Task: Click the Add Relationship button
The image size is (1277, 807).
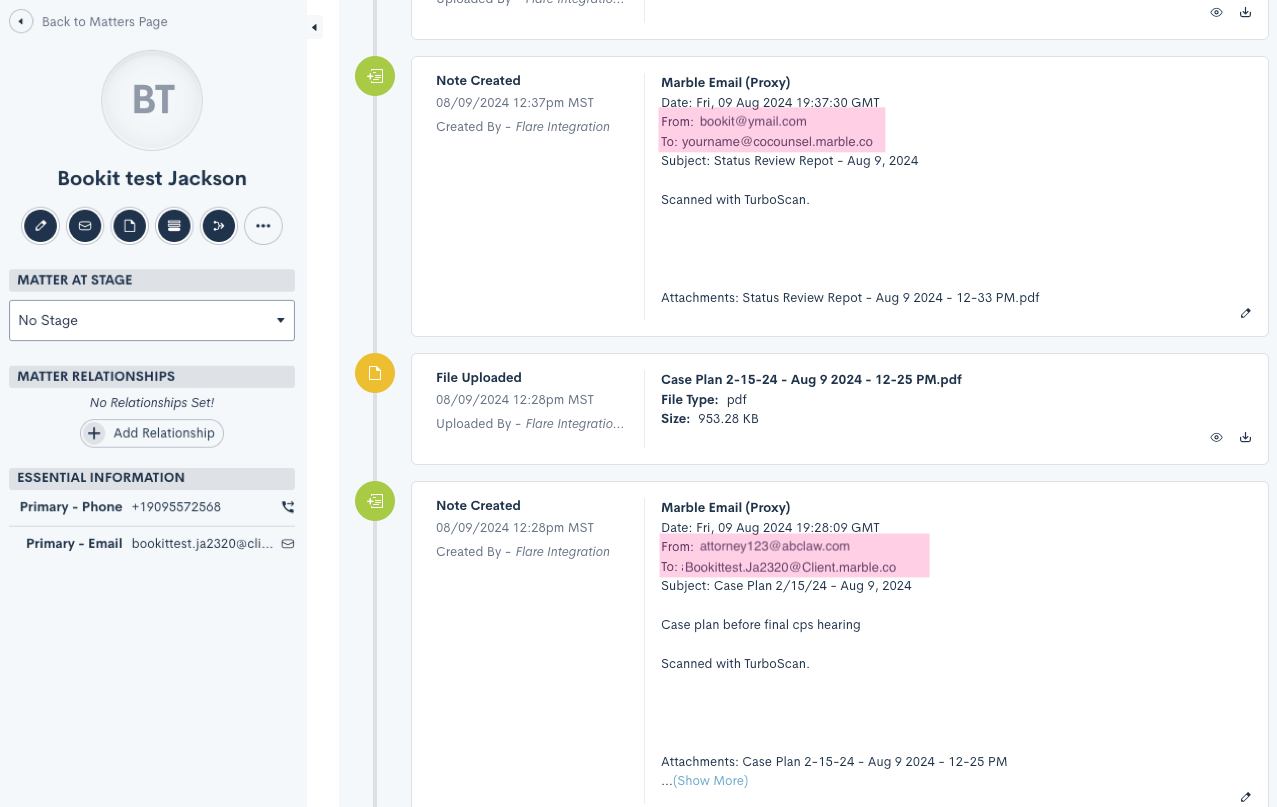Action: tap(152, 433)
